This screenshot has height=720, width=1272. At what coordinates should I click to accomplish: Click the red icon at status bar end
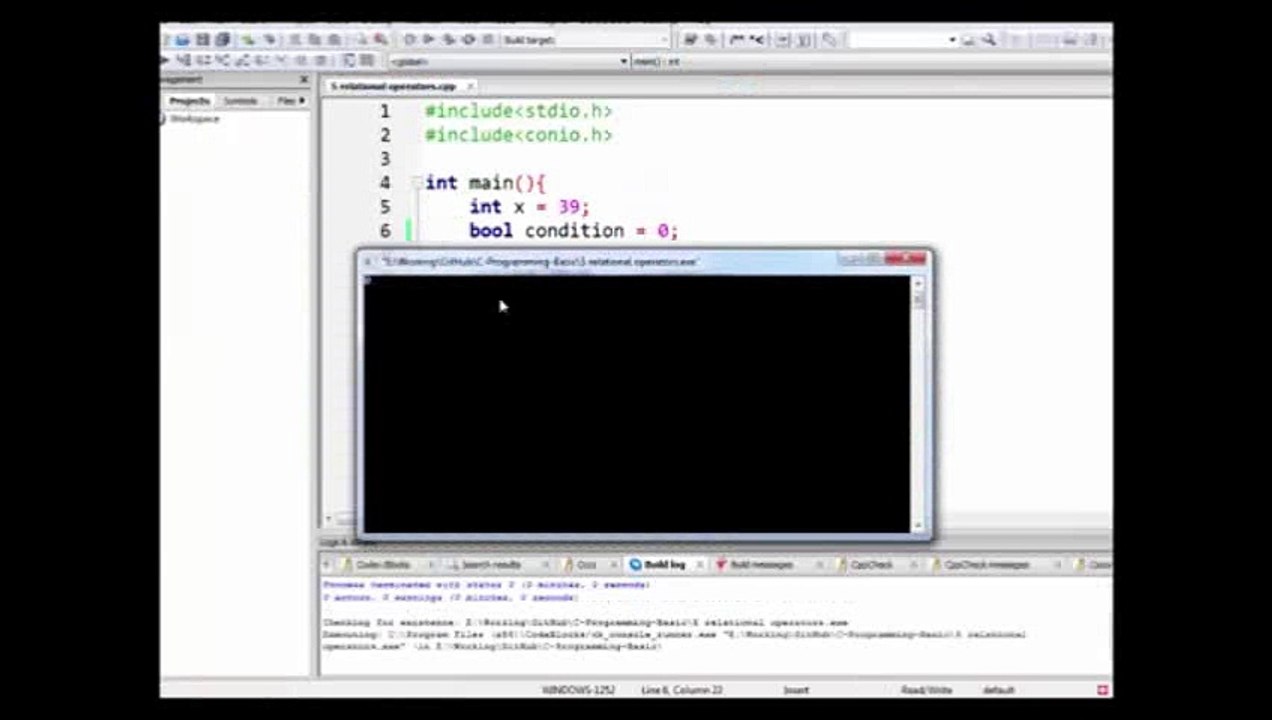pos(1103,690)
